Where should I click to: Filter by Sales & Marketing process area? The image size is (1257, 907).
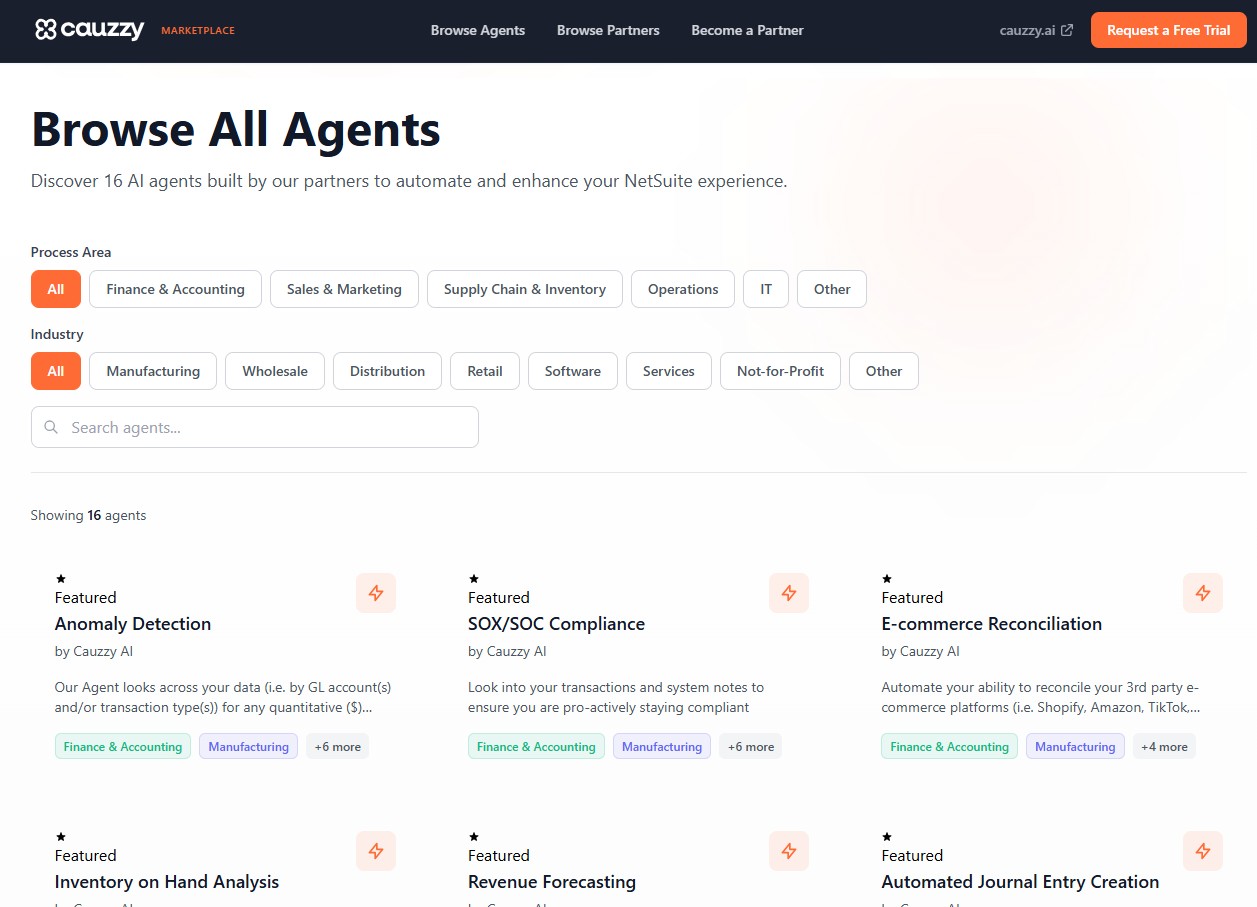point(344,289)
